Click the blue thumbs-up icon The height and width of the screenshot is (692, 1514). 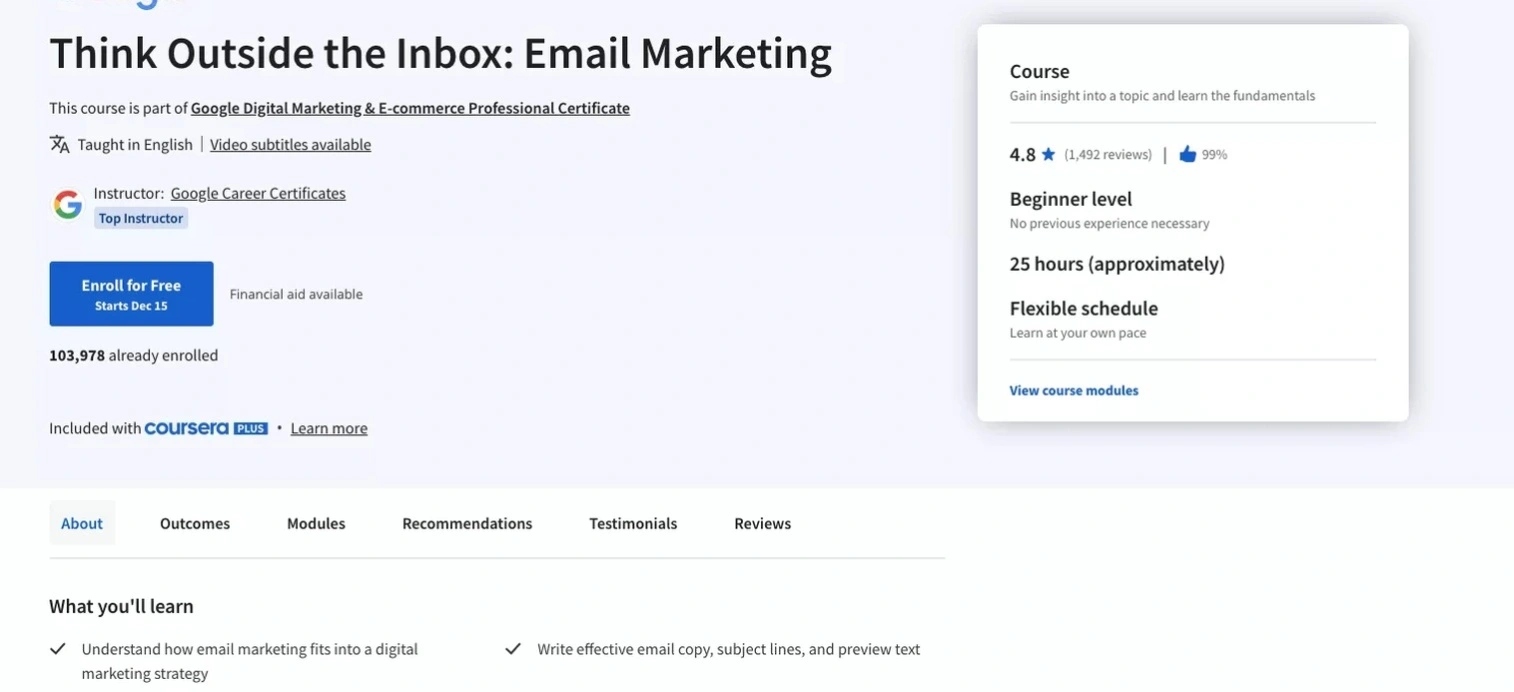pos(1187,154)
